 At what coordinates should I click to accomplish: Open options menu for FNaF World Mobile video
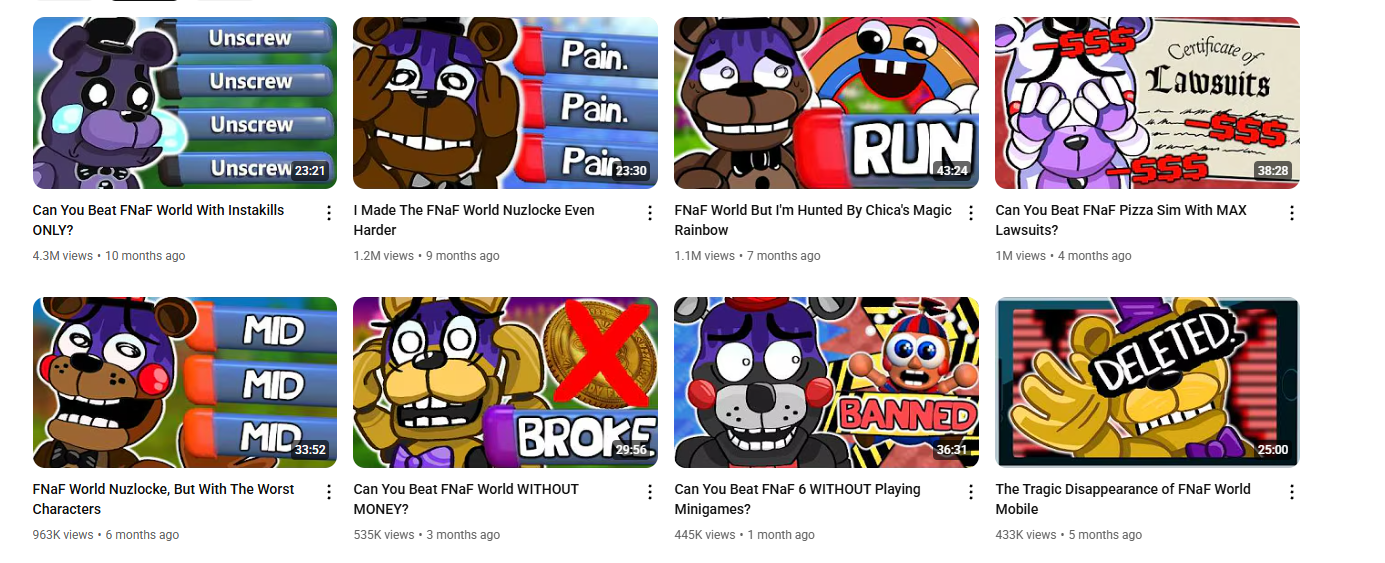(x=1292, y=492)
